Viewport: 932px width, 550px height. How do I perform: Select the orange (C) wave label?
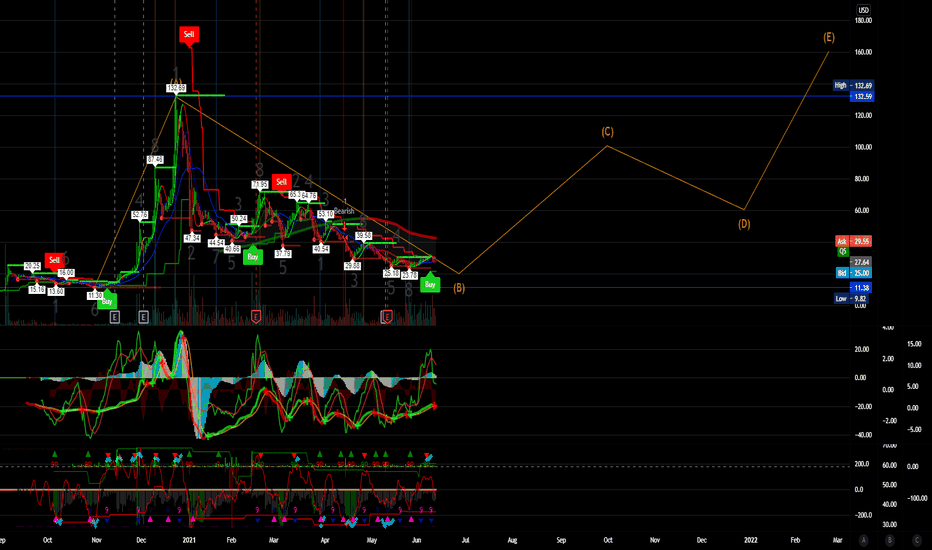click(x=607, y=131)
